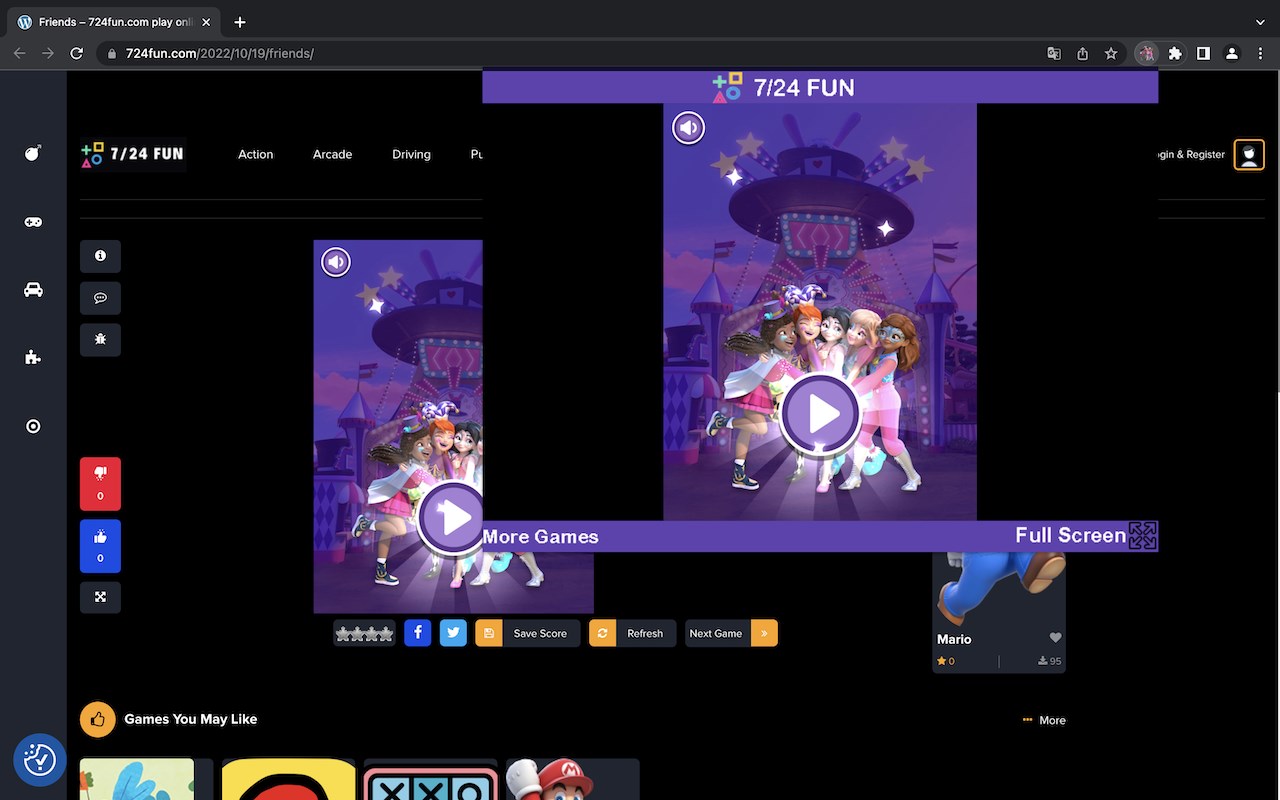Click More Games in the overlay bar

click(x=540, y=537)
